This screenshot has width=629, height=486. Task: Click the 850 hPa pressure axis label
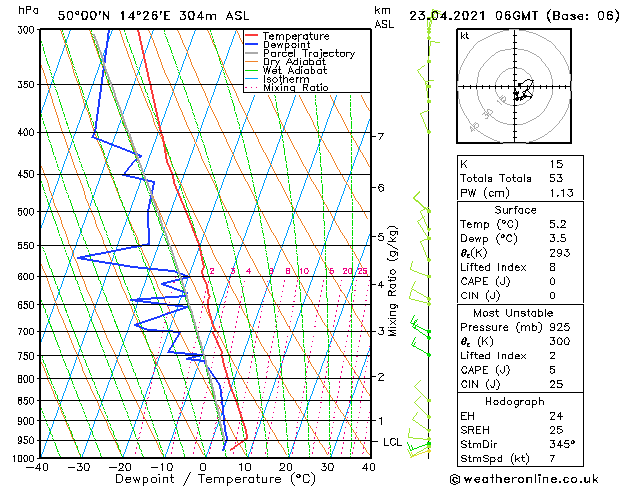[27, 401]
